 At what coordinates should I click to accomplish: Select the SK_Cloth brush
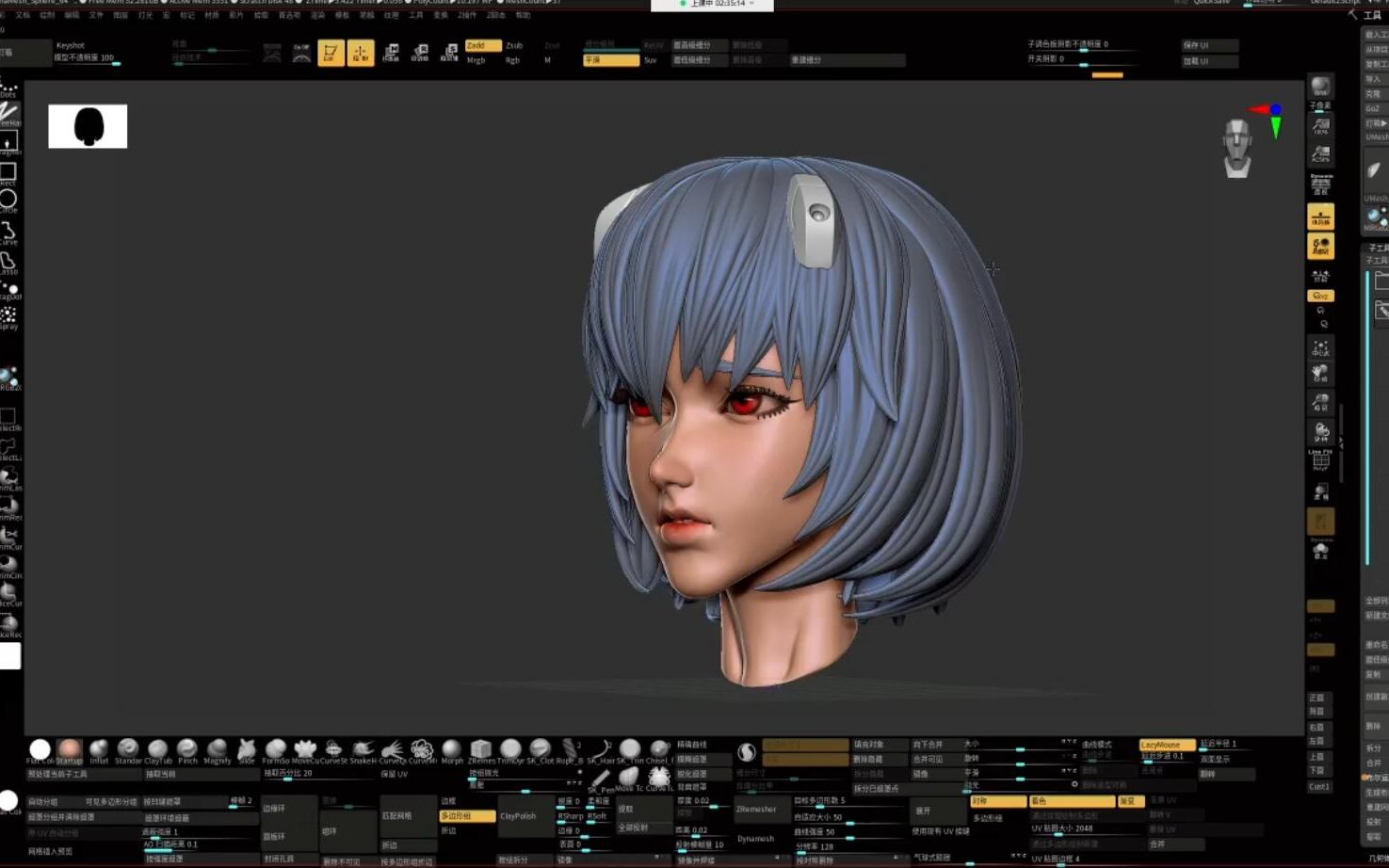[540, 751]
